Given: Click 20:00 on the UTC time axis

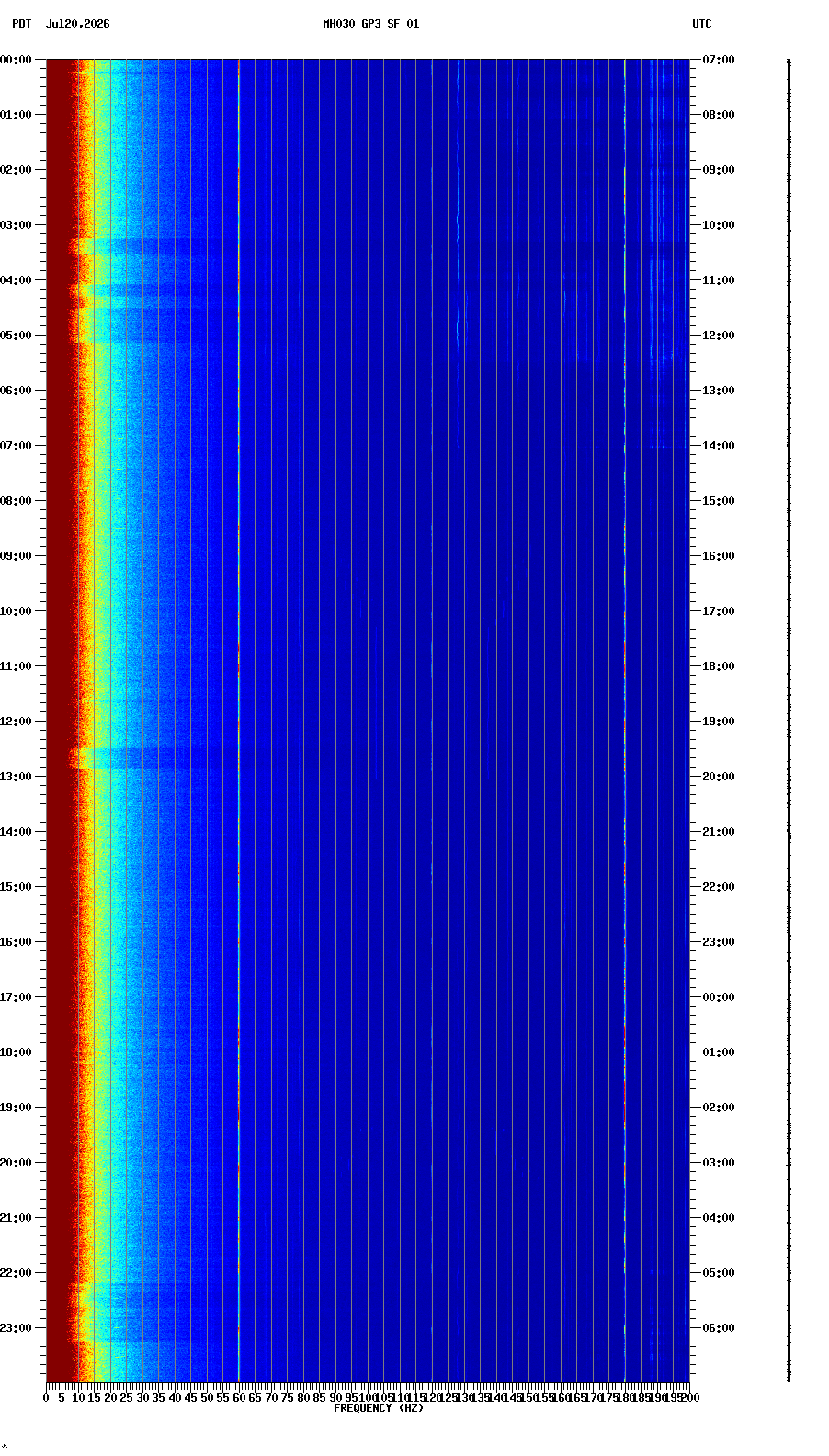Looking at the screenshot, I should tap(719, 777).
